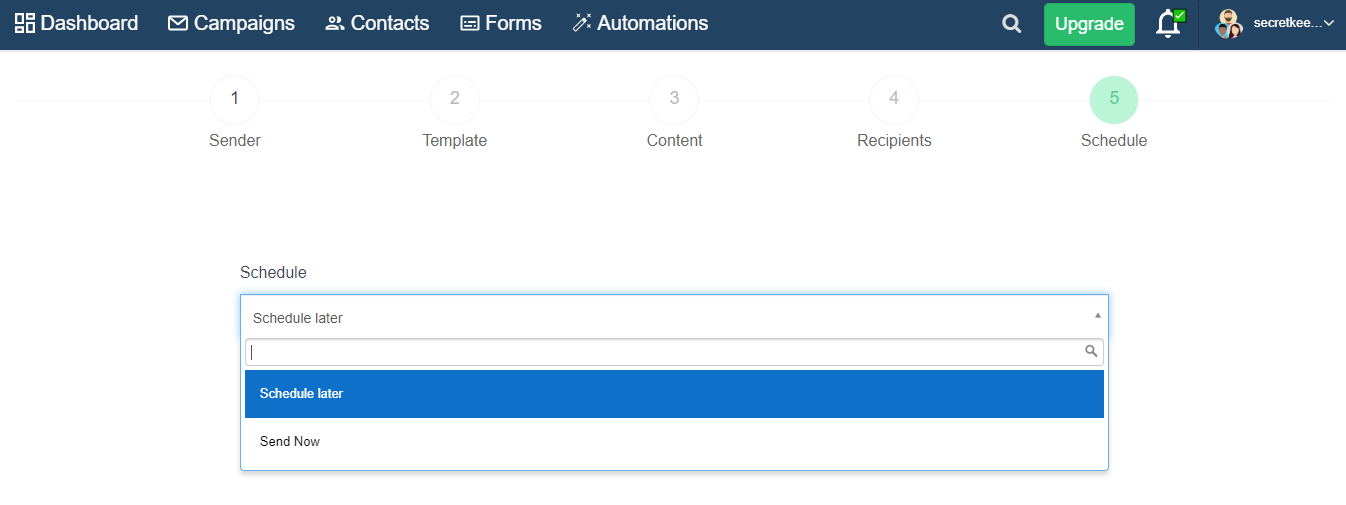1346x505 pixels.
Task: Click the Contacts people icon
Action: [335, 23]
